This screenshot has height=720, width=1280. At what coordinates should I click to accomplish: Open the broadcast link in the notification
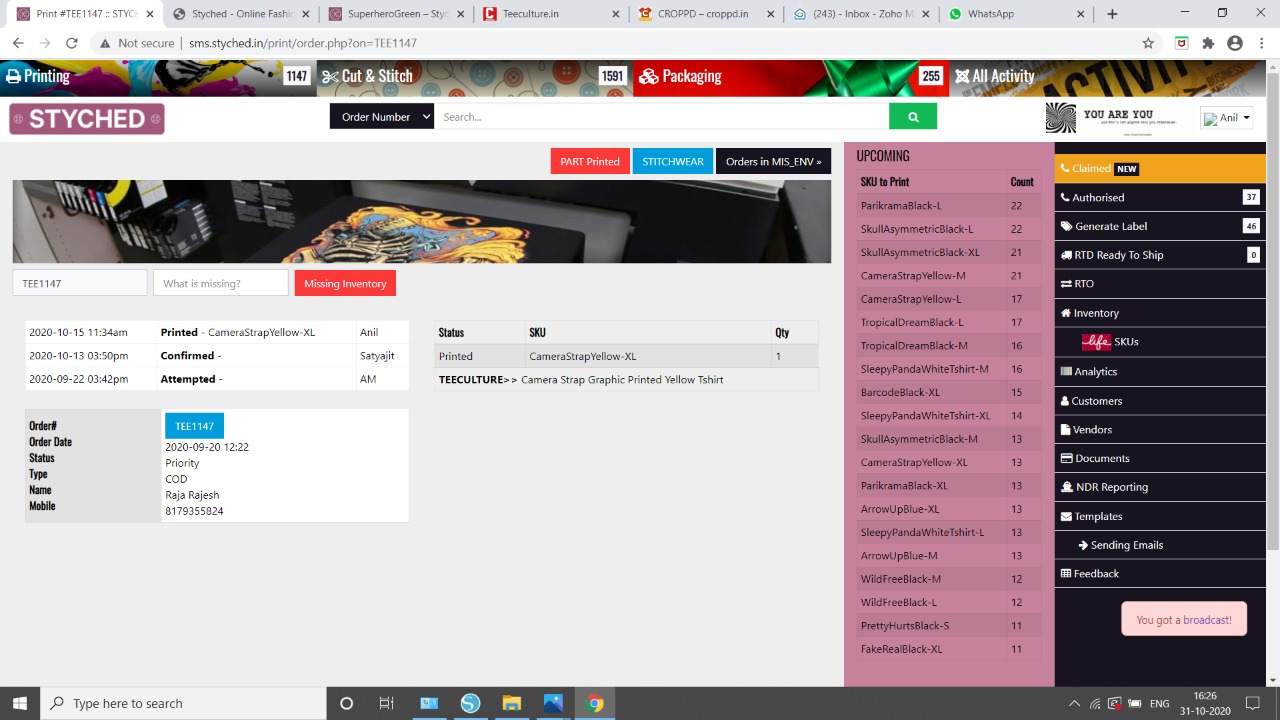(x=1207, y=620)
